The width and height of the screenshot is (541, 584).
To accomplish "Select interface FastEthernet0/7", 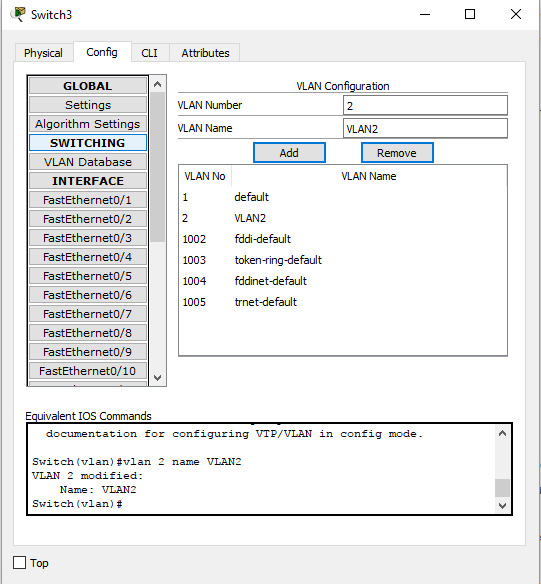I will click(x=88, y=314).
